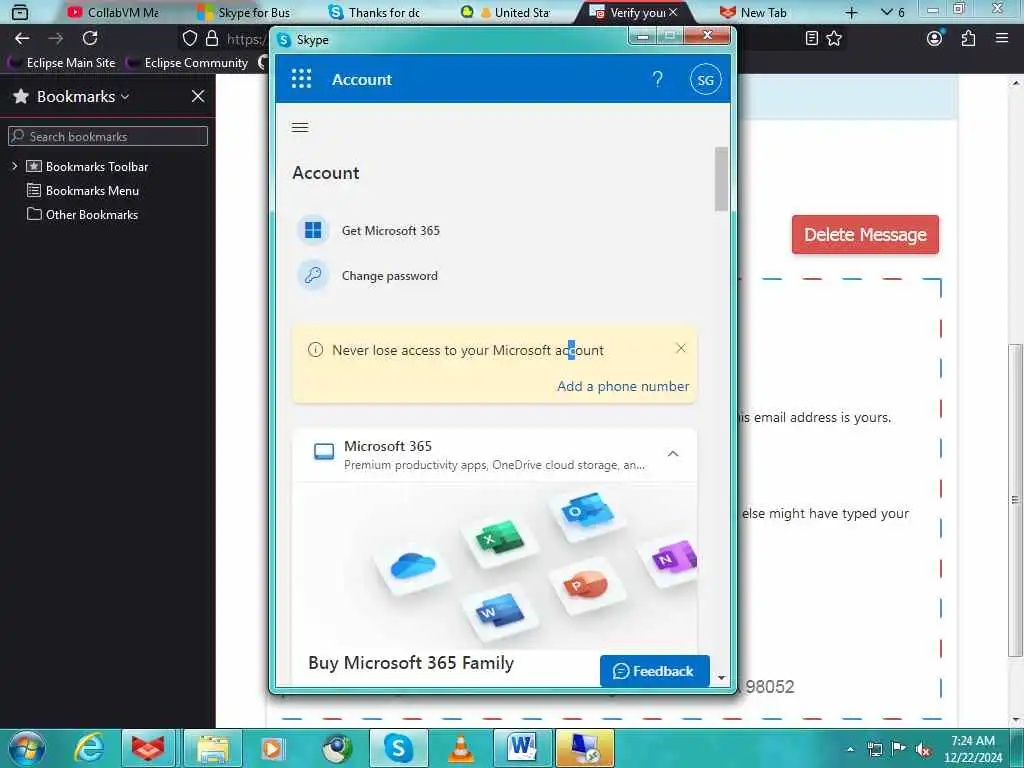Click the Word tile in the promo image
The image size is (1024, 768).
[500, 613]
